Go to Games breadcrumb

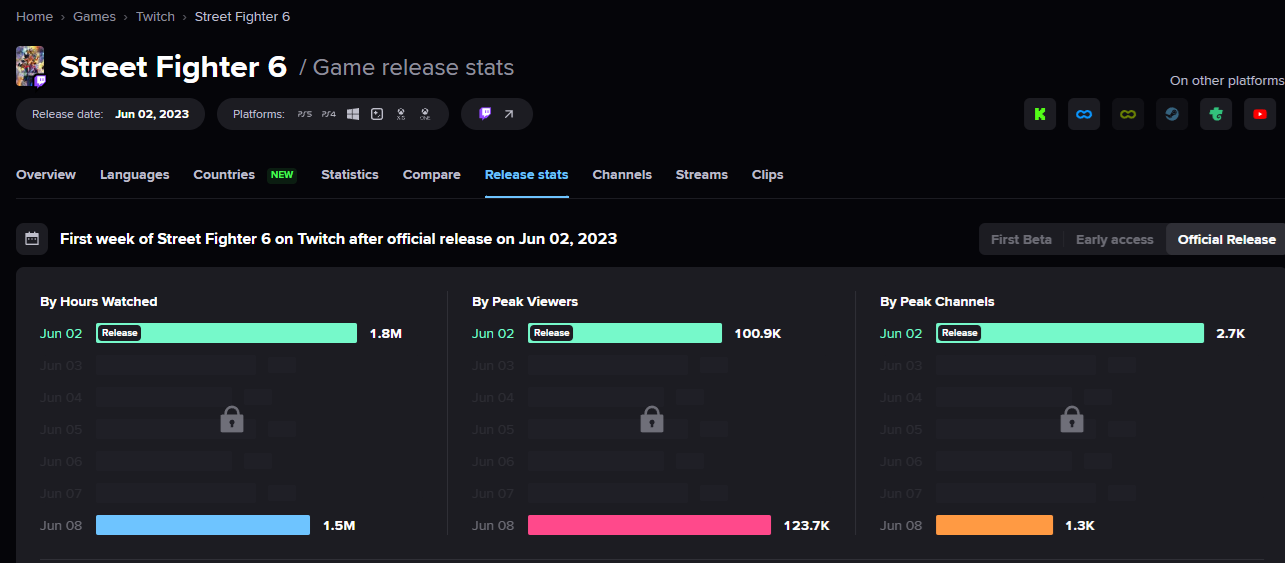click(94, 17)
